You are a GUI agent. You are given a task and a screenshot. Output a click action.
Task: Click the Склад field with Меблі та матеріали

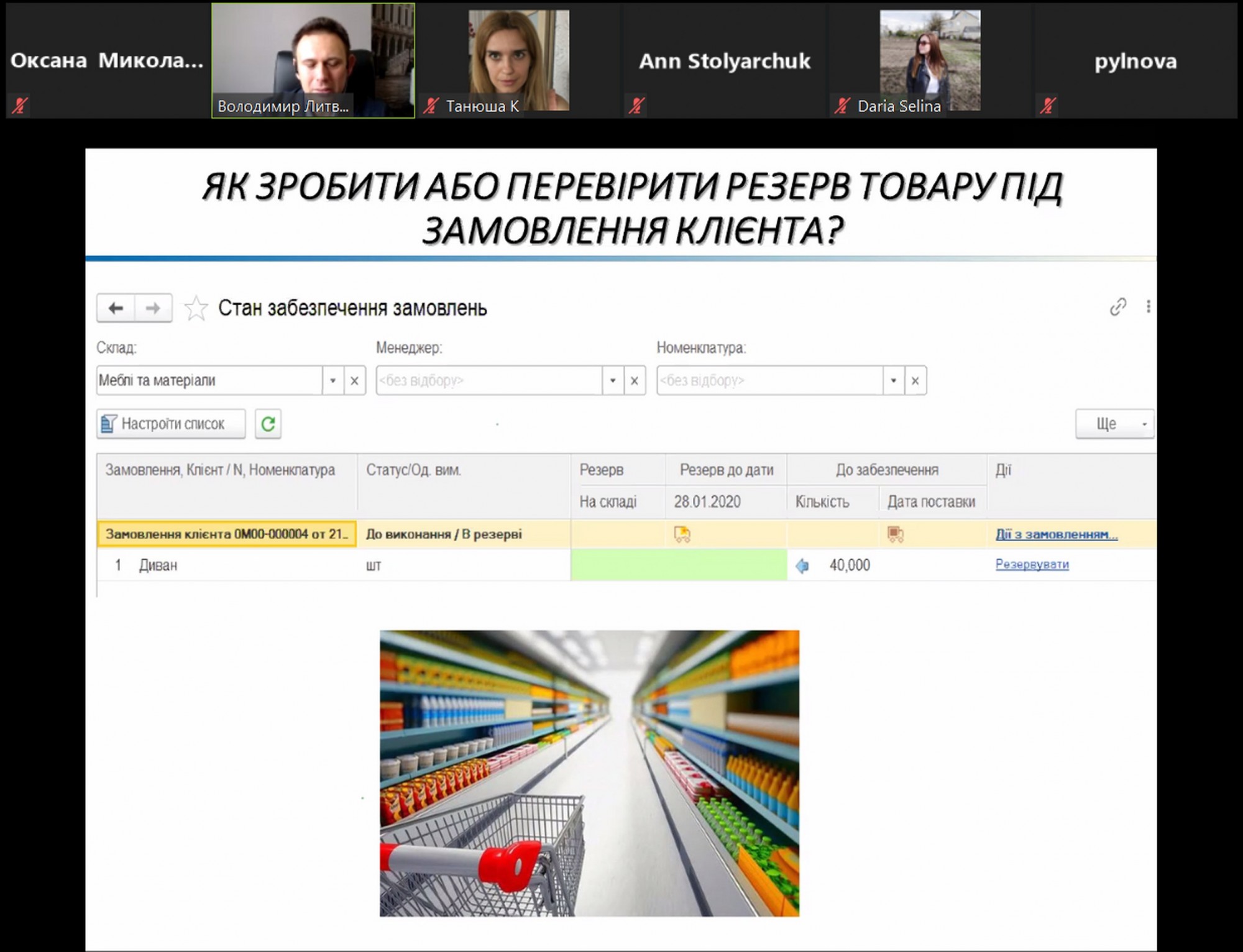209,380
